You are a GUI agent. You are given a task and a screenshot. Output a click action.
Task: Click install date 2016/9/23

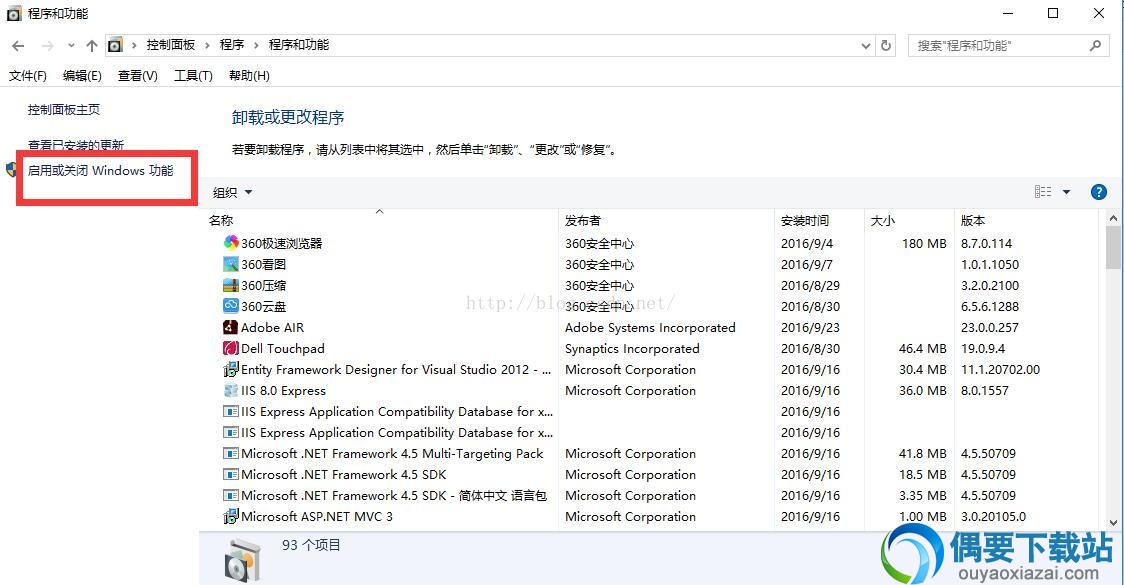click(810, 328)
